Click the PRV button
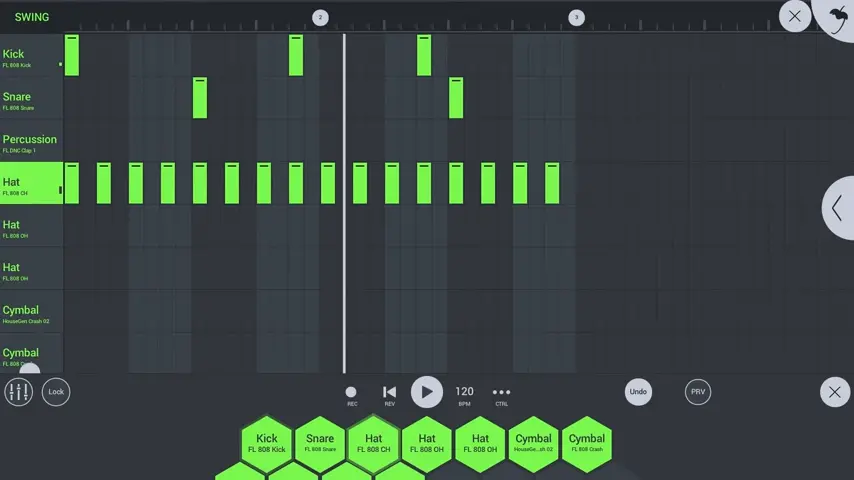Viewport: 854px width, 480px height. [x=698, y=392]
